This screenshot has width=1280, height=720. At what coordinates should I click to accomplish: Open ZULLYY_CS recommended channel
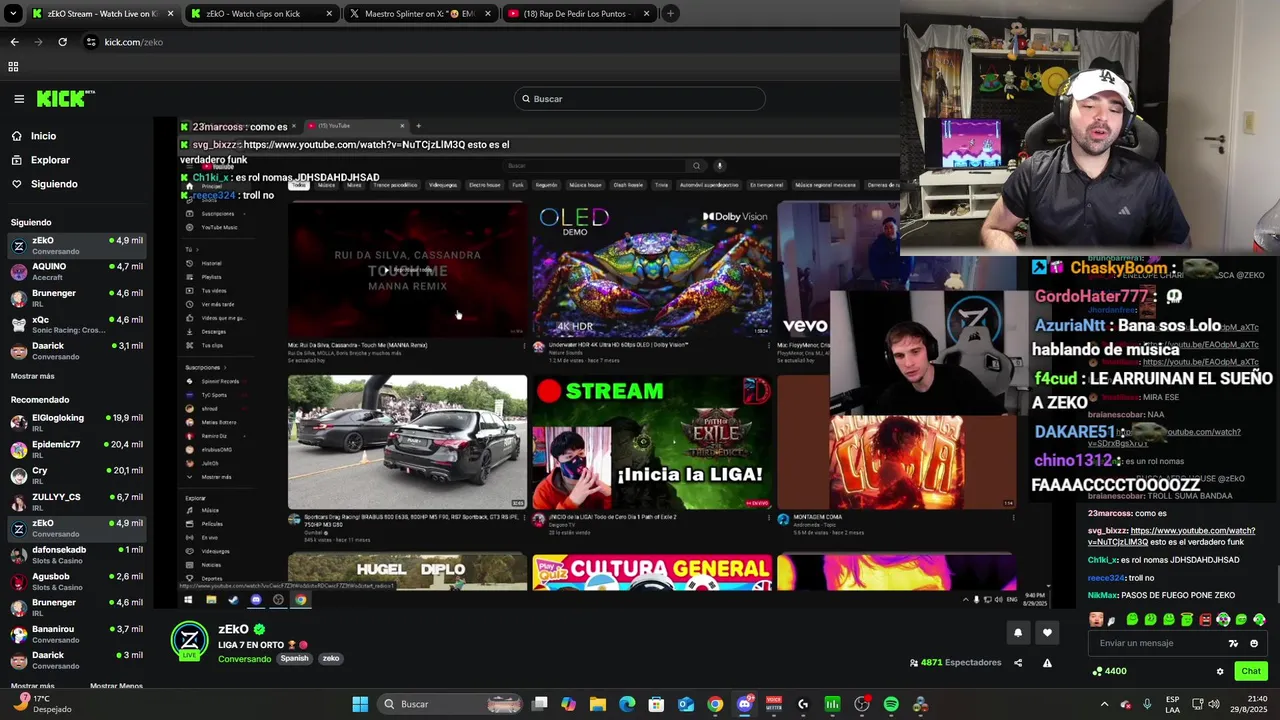click(x=76, y=502)
